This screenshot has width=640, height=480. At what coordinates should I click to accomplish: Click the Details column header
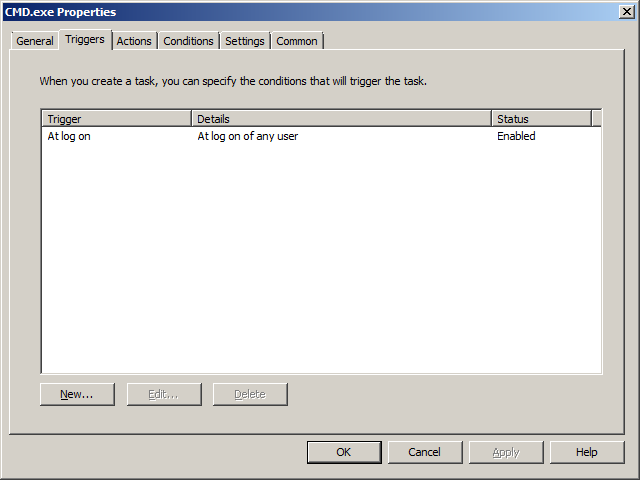click(x=341, y=119)
